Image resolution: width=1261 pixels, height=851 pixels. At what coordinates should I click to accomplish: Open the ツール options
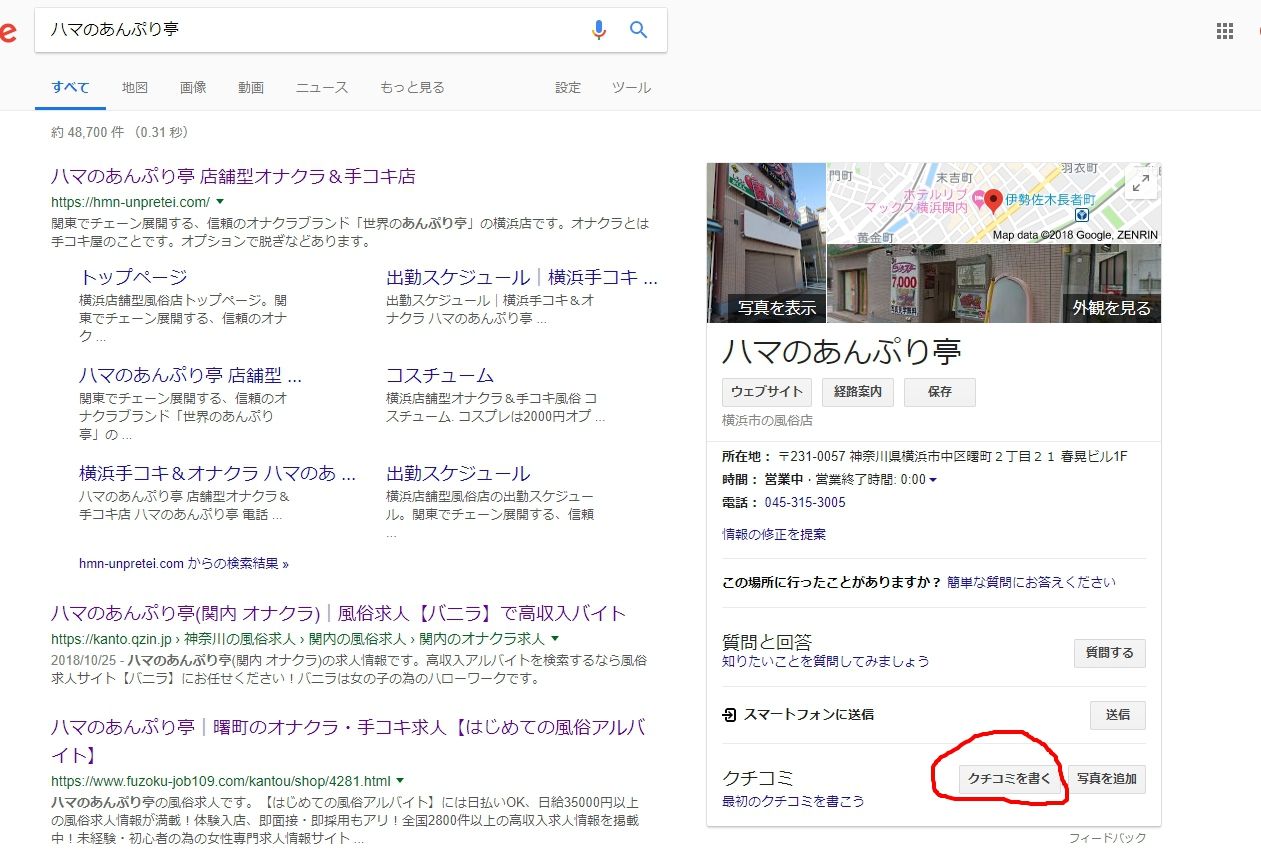(631, 88)
